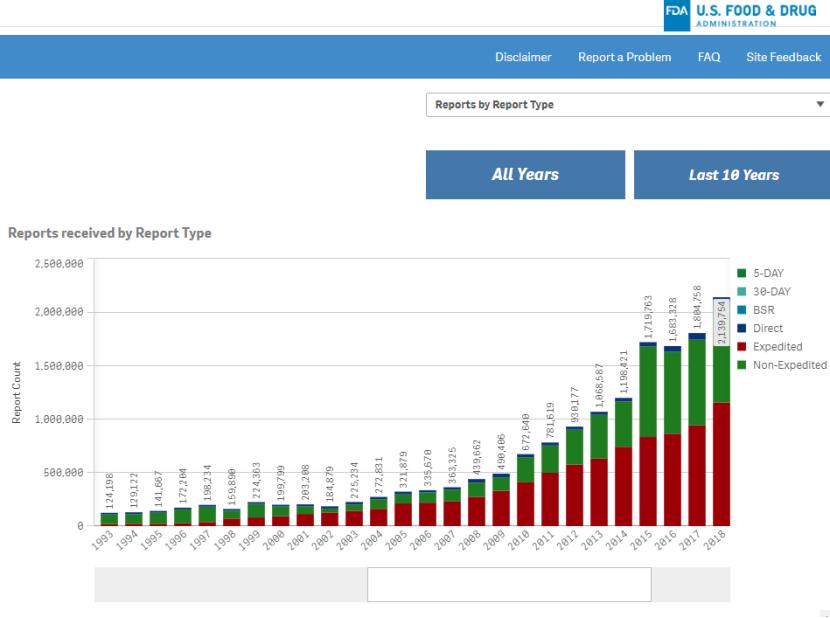830x618 pixels.
Task: Toggle the Expedited legend entry
Action: pos(776,347)
